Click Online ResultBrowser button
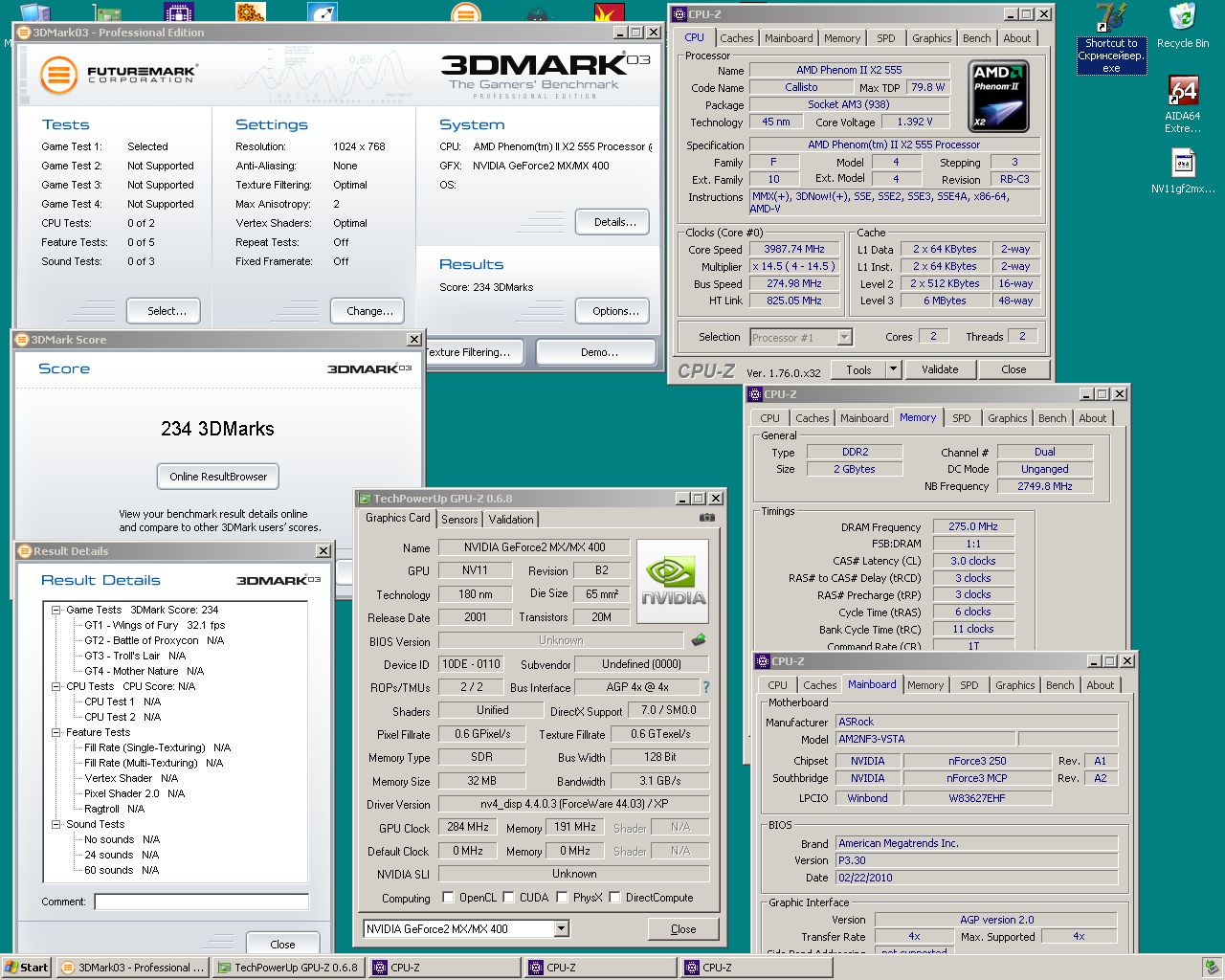 218,477
